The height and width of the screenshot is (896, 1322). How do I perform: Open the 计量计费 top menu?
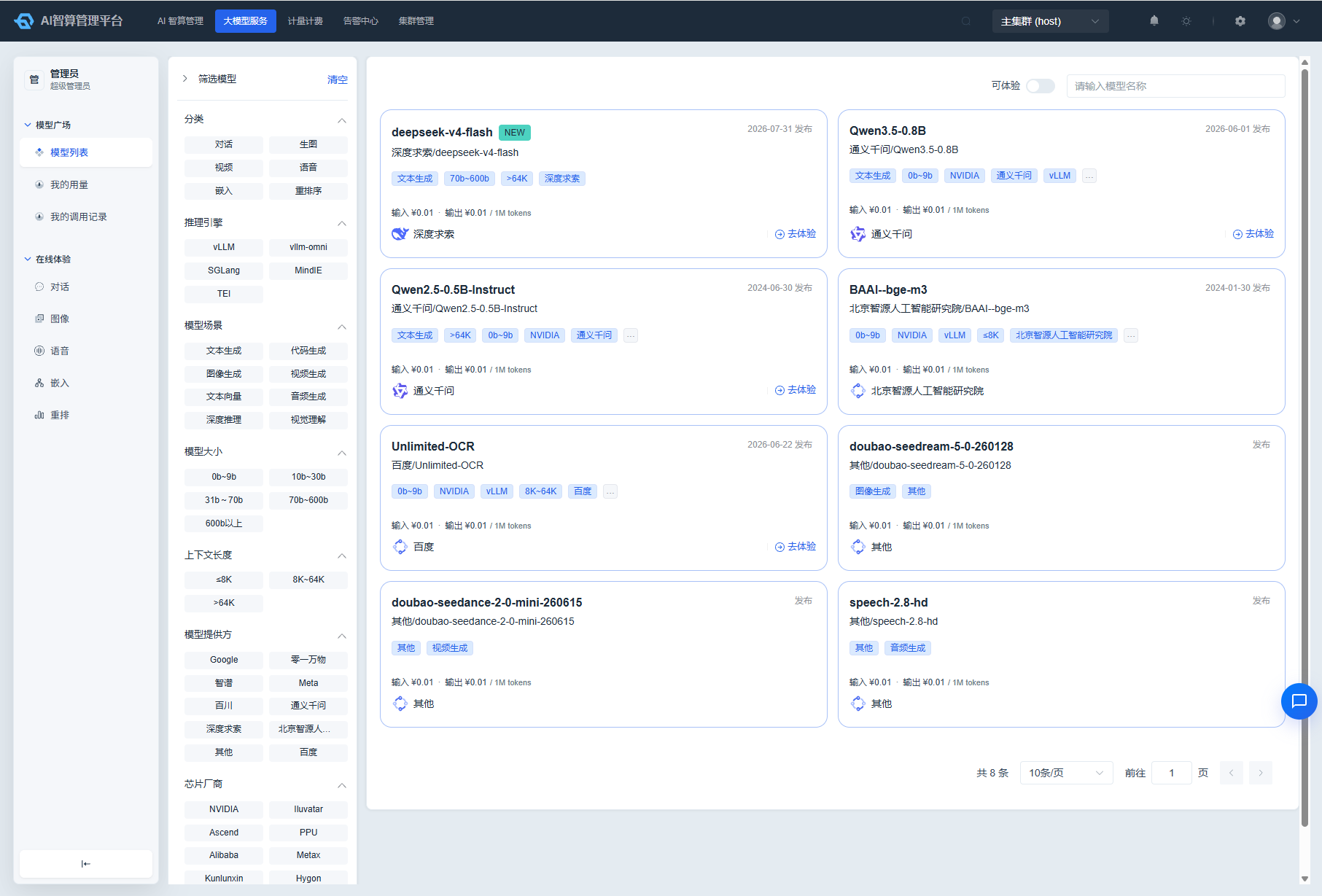[305, 21]
